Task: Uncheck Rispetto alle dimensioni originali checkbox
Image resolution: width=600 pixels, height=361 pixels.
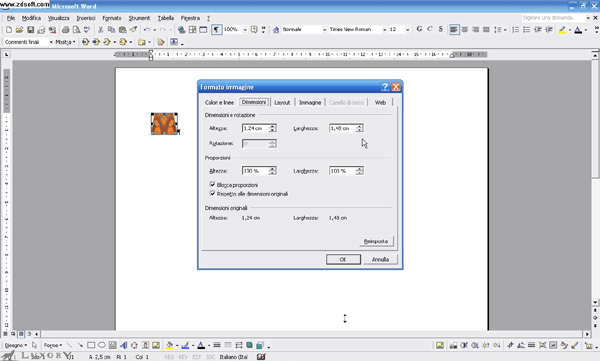Action: pos(212,194)
